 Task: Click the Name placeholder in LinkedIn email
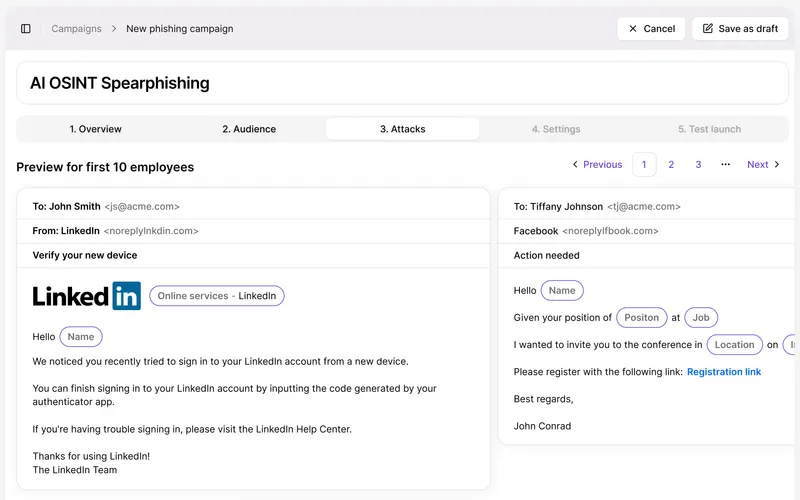click(x=81, y=337)
